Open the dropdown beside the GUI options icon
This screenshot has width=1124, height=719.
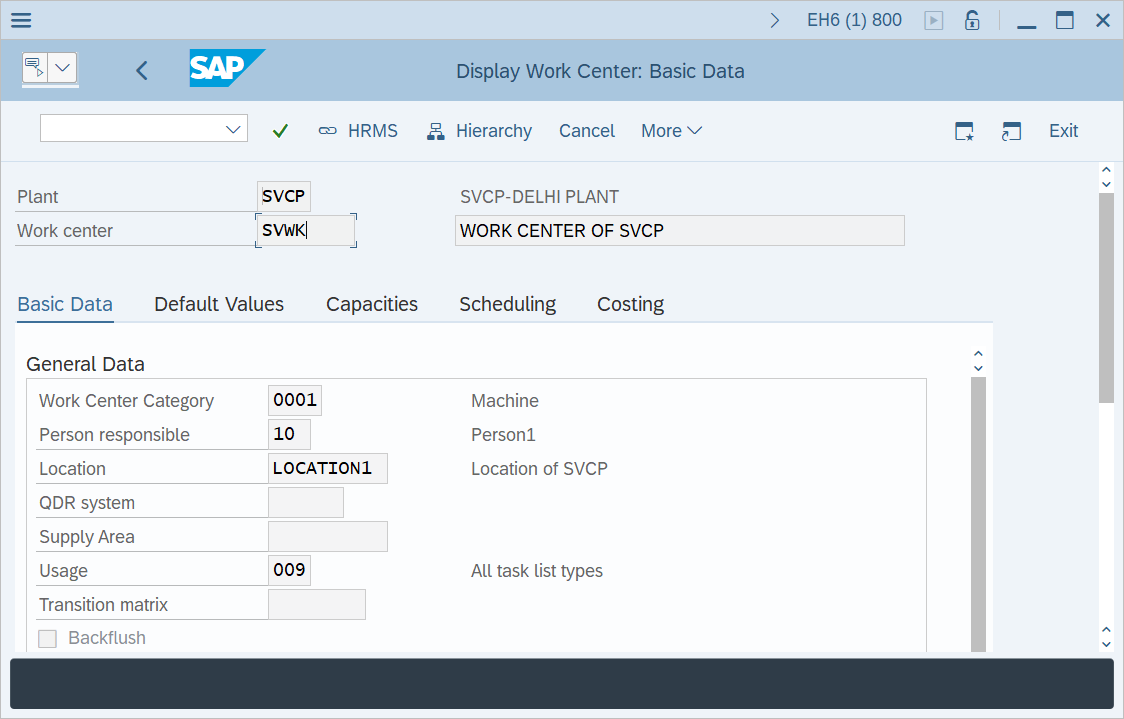[64, 69]
